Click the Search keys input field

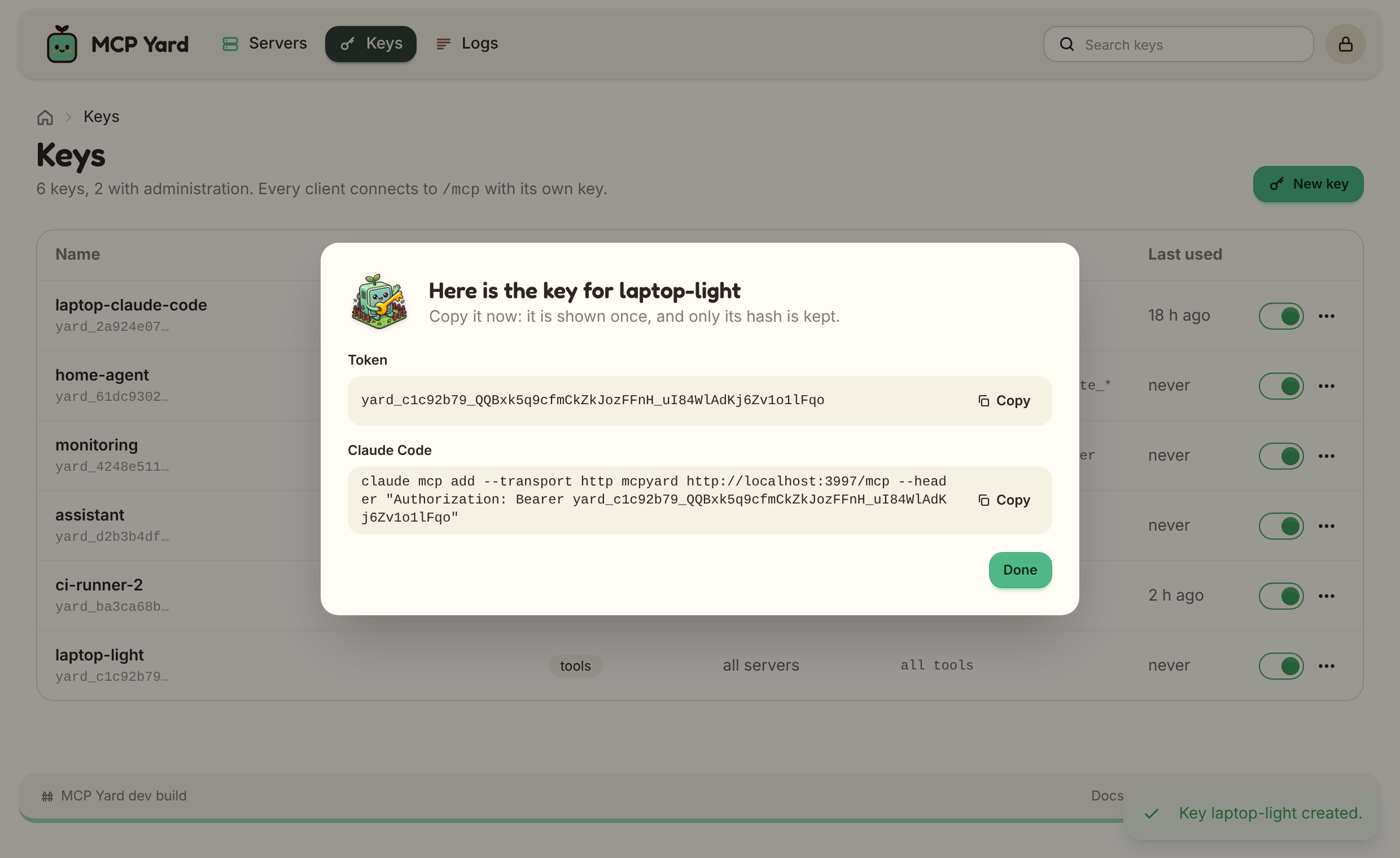1178,45
